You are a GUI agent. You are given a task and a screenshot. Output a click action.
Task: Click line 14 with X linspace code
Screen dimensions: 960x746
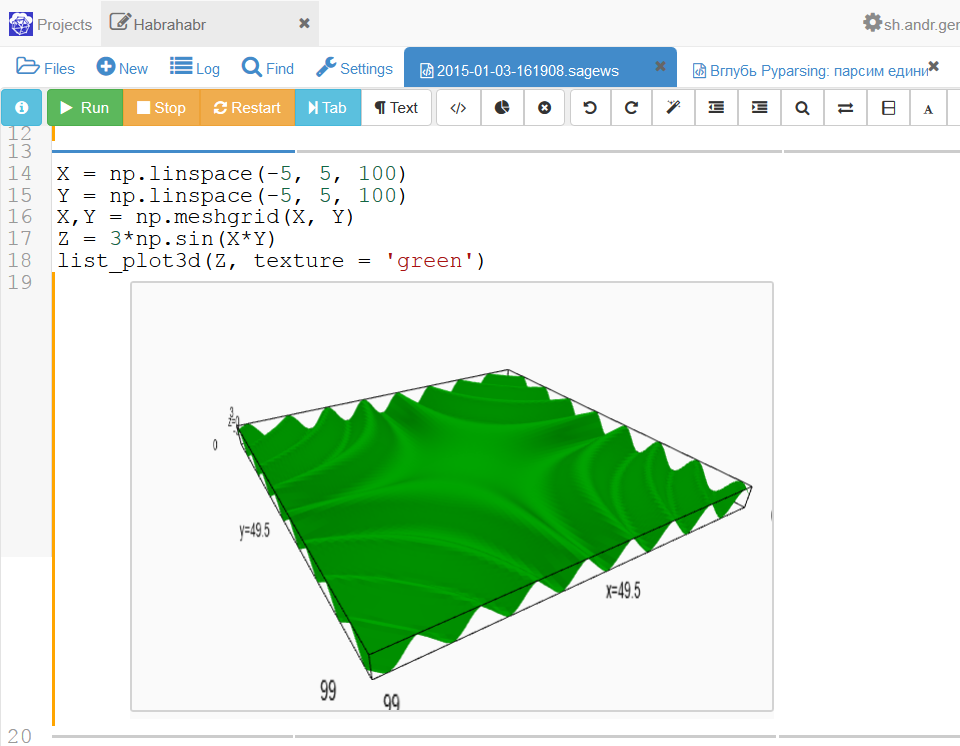click(x=231, y=173)
